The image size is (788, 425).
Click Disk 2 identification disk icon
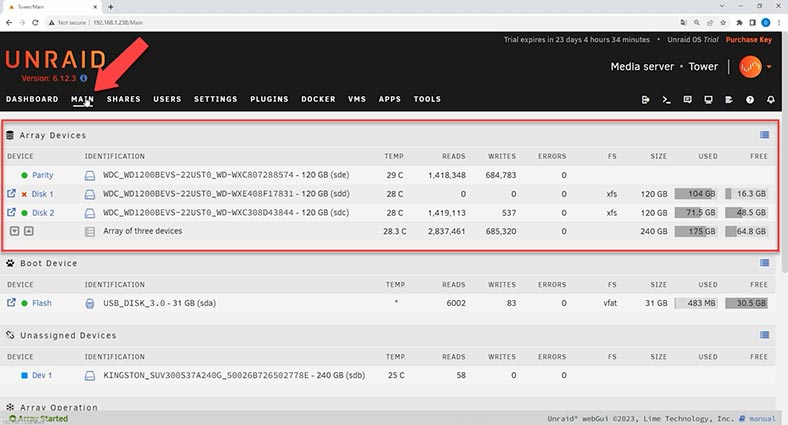tap(89, 213)
